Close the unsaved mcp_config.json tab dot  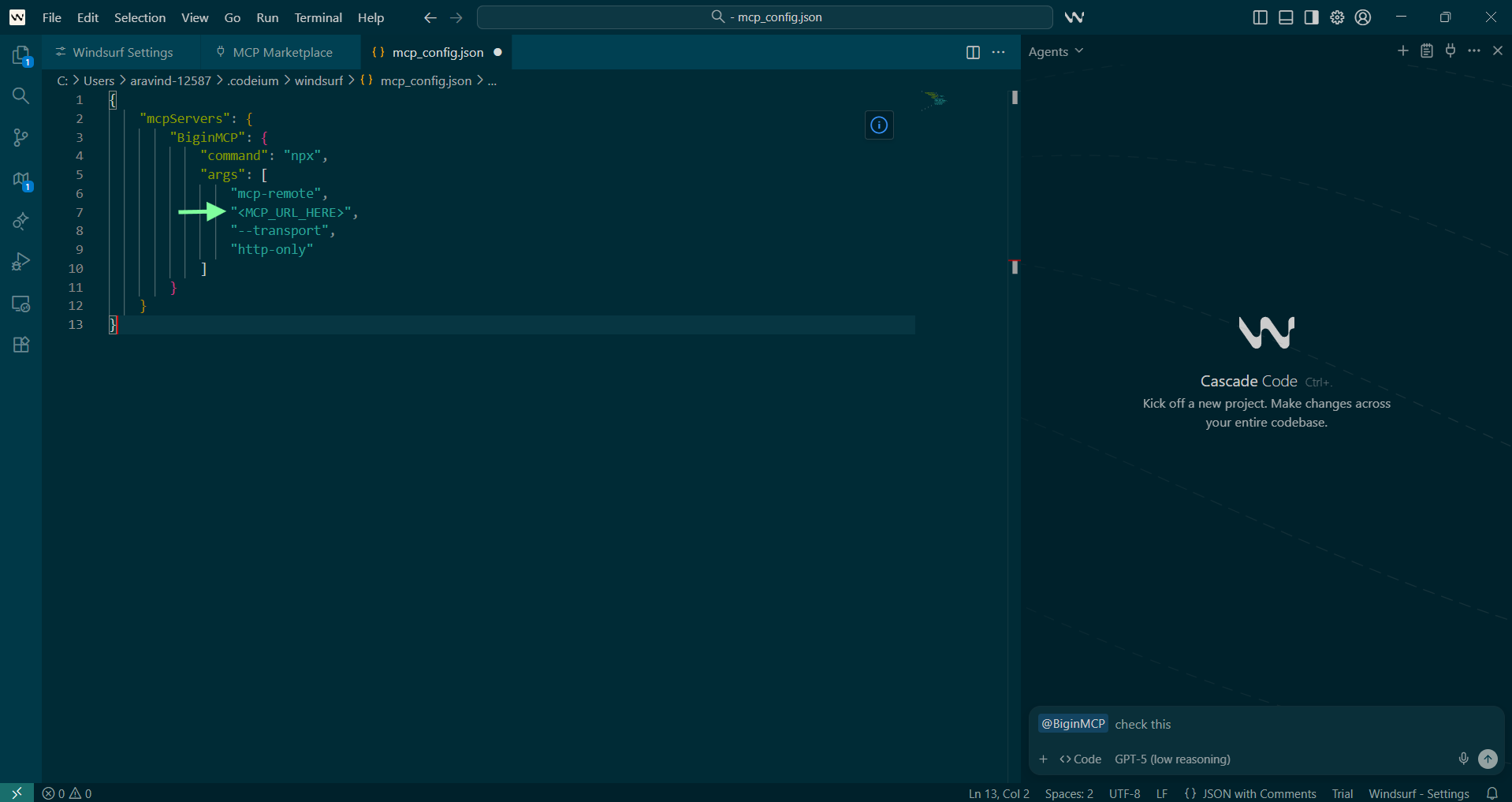497,52
